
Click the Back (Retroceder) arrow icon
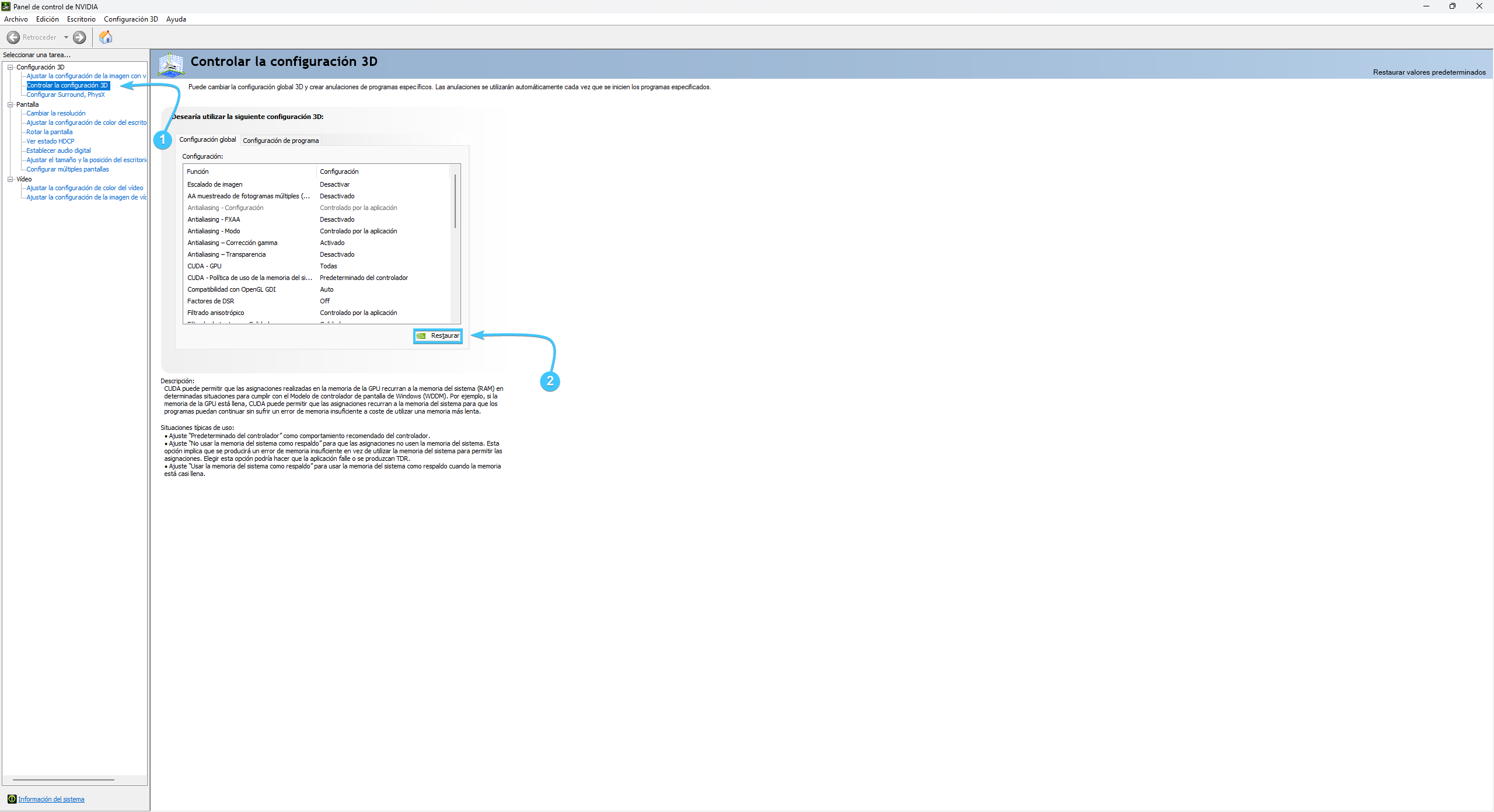coord(13,37)
